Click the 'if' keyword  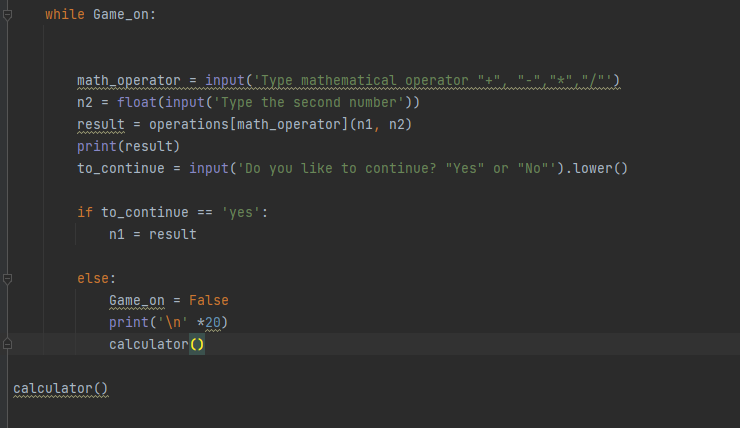tap(85, 212)
